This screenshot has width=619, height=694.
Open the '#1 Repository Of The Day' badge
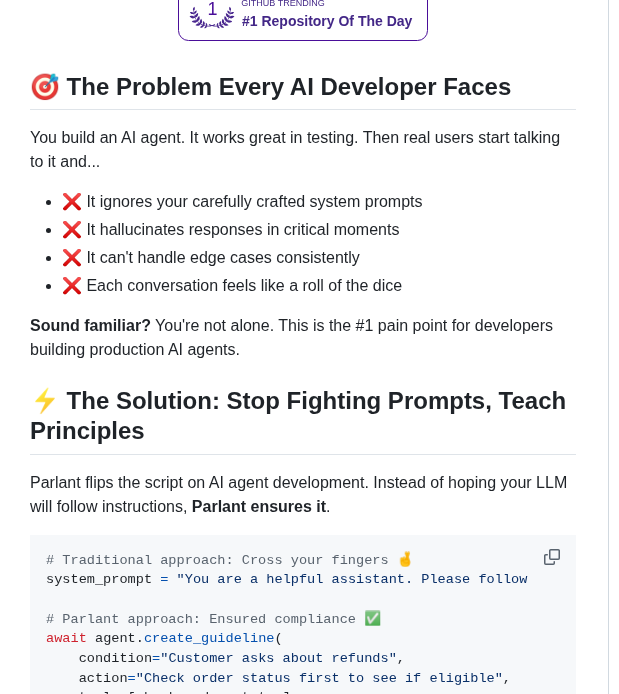coord(326,21)
